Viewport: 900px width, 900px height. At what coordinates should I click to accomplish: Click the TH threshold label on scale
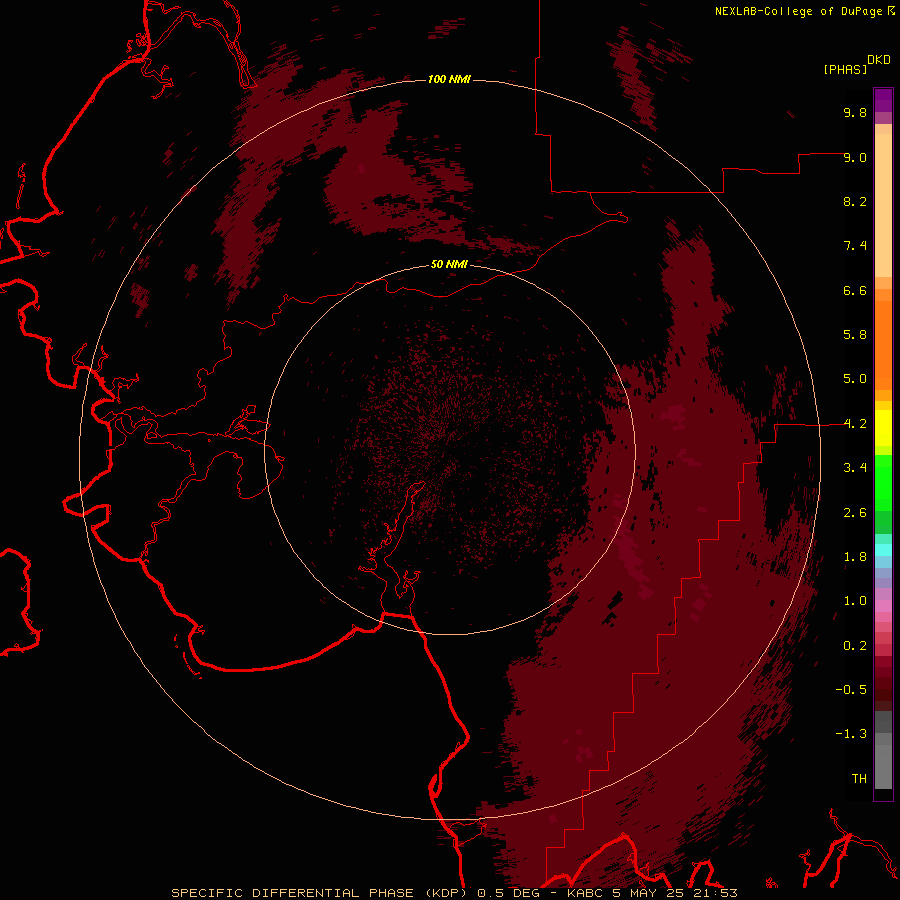(x=859, y=779)
